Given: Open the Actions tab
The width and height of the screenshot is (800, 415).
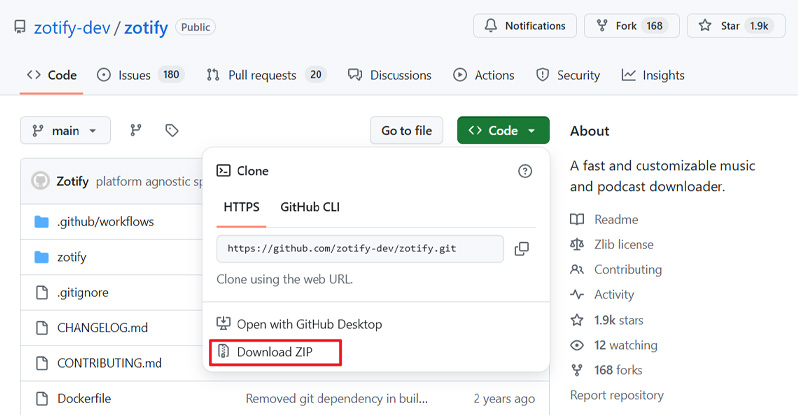Looking at the screenshot, I should (x=483, y=75).
